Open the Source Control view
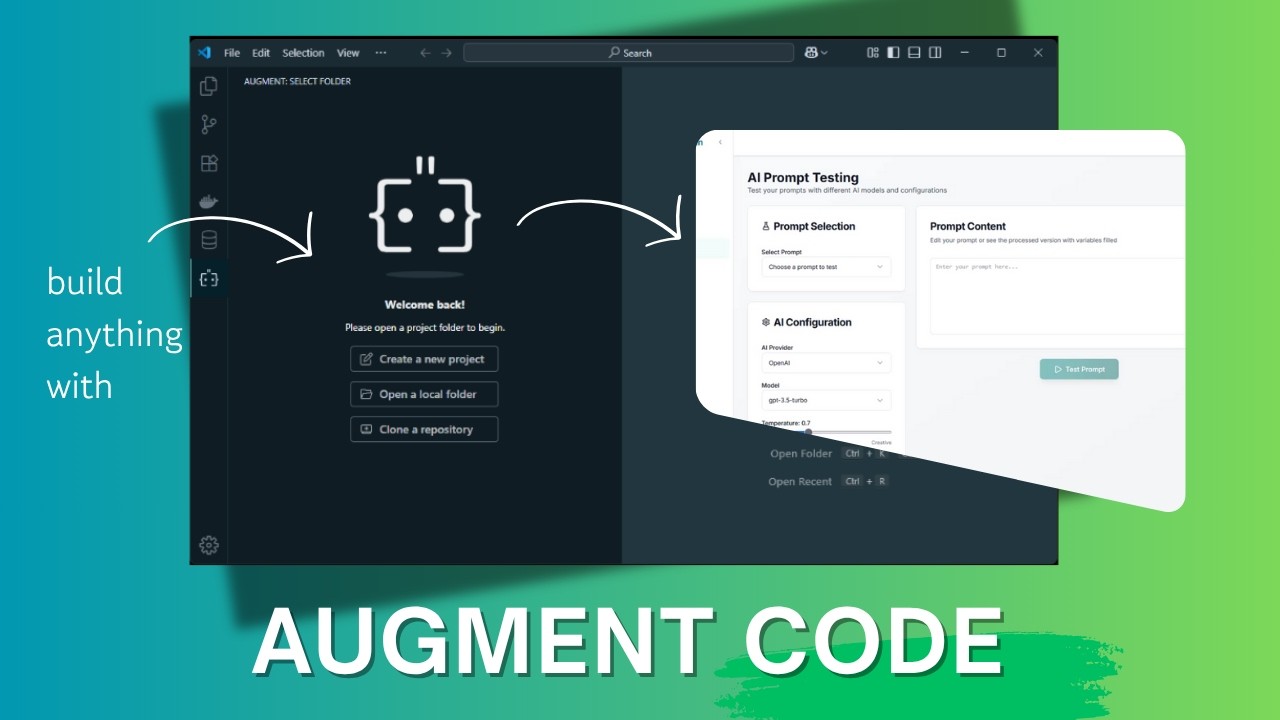Image resolution: width=1280 pixels, height=720 pixels. coord(209,125)
